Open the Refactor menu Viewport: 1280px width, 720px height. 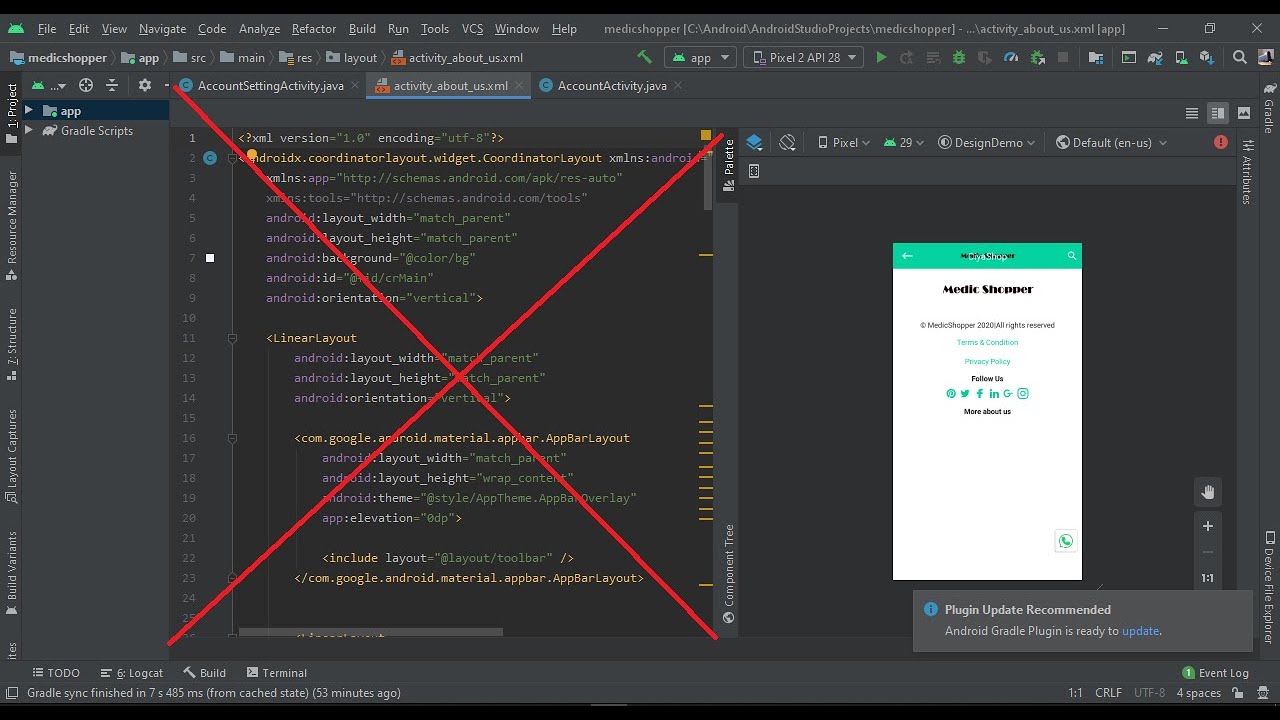coord(314,29)
